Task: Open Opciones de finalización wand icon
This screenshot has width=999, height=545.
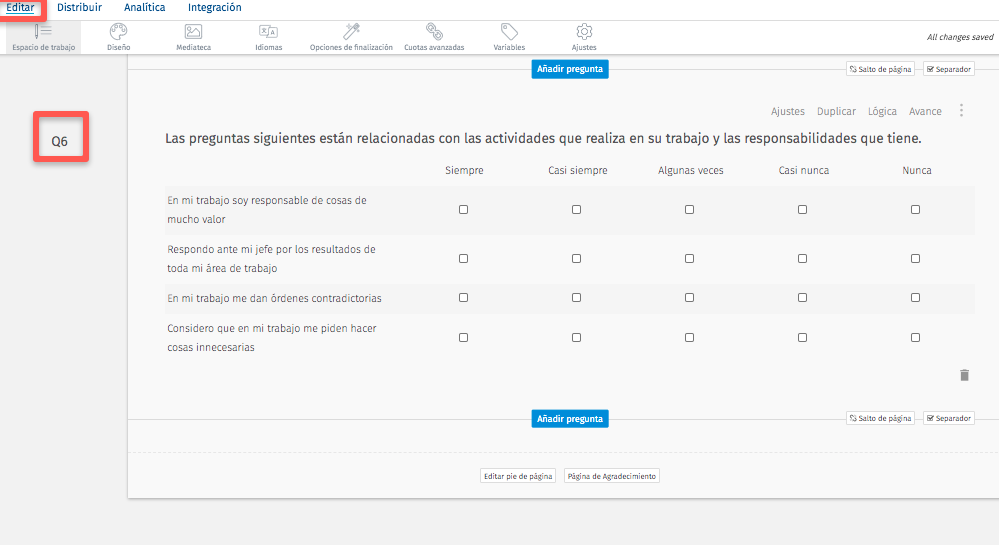Action: (351, 32)
